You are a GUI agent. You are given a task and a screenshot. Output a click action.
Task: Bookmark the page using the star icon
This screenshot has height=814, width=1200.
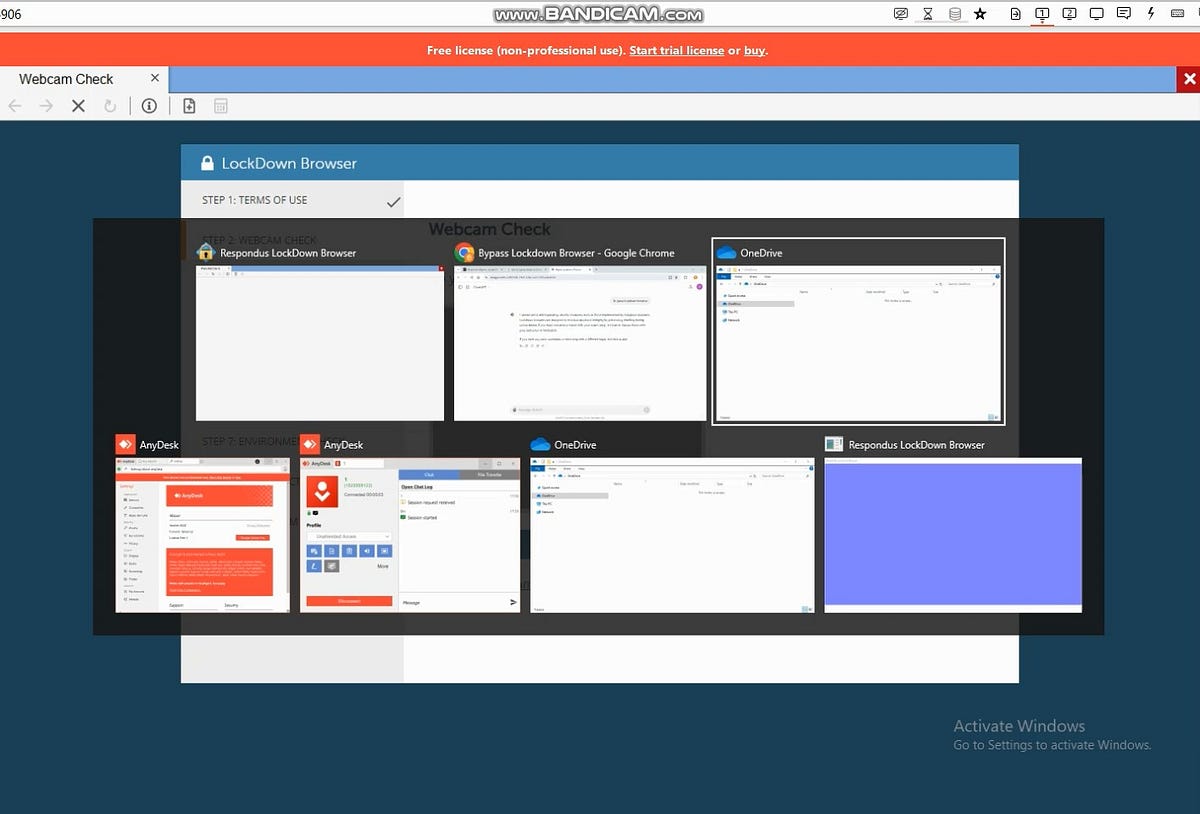980,14
